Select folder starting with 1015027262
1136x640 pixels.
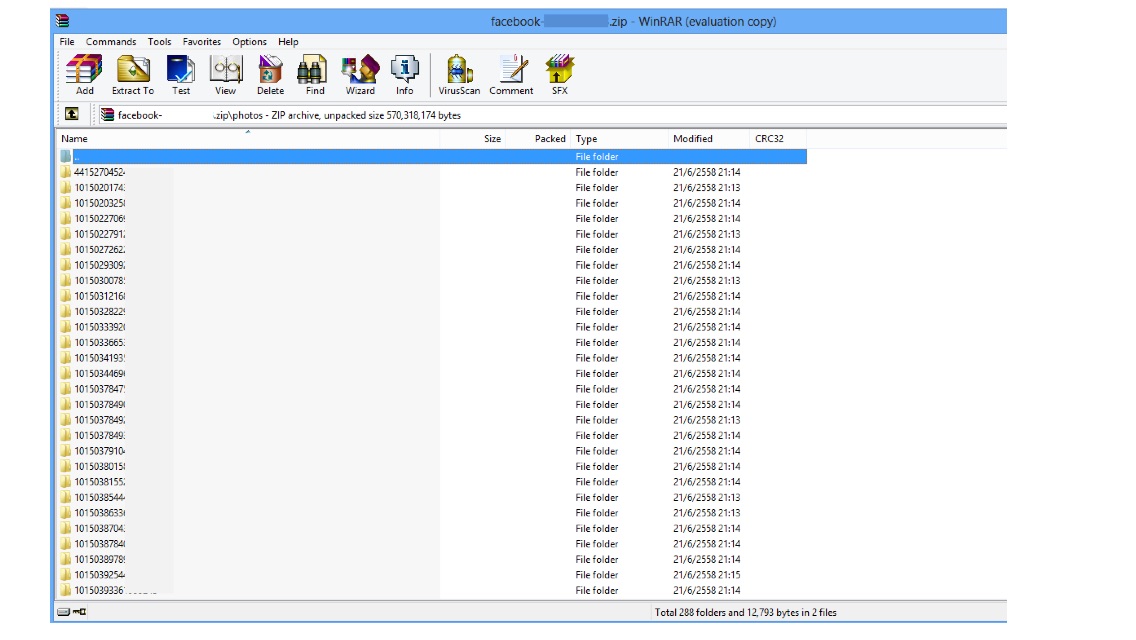coord(433,249)
